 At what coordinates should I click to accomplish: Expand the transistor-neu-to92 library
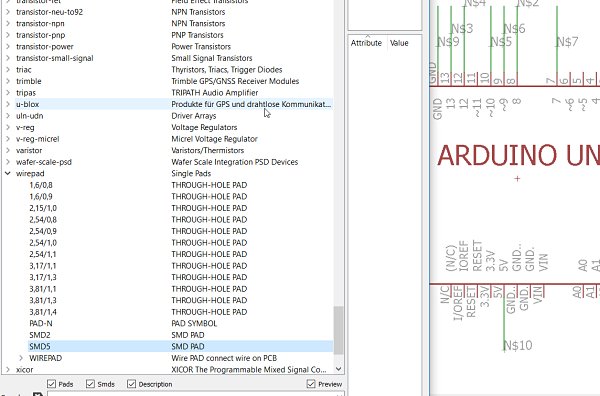8,12
